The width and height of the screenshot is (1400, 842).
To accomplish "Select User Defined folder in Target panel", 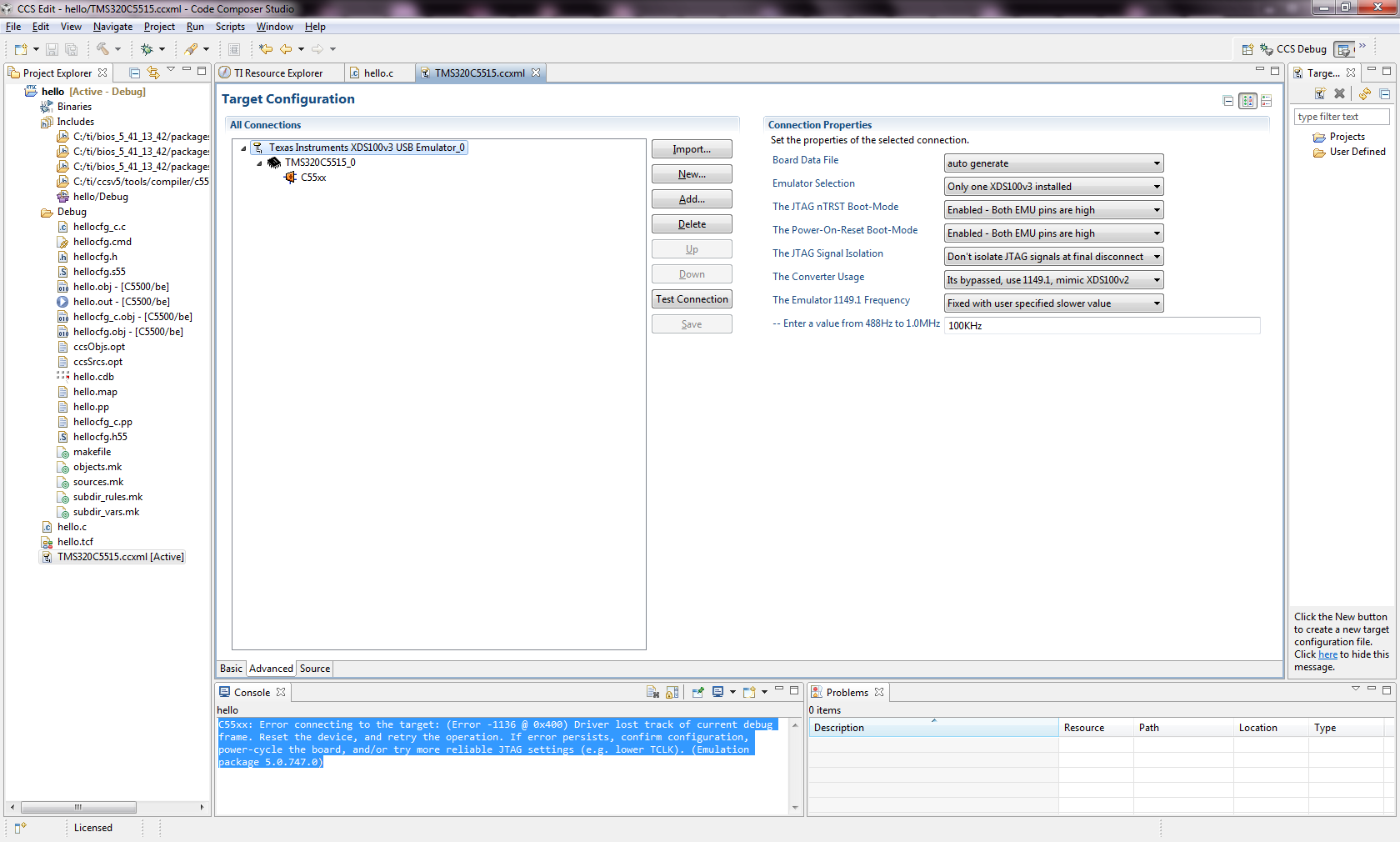I will click(x=1357, y=152).
